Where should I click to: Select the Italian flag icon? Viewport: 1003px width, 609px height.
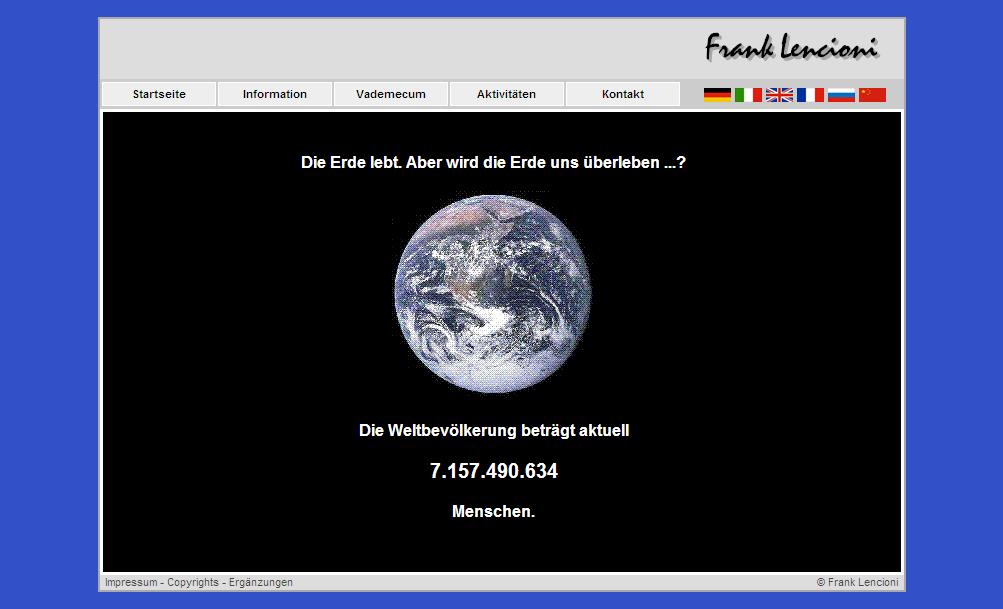pyautogui.click(x=748, y=95)
